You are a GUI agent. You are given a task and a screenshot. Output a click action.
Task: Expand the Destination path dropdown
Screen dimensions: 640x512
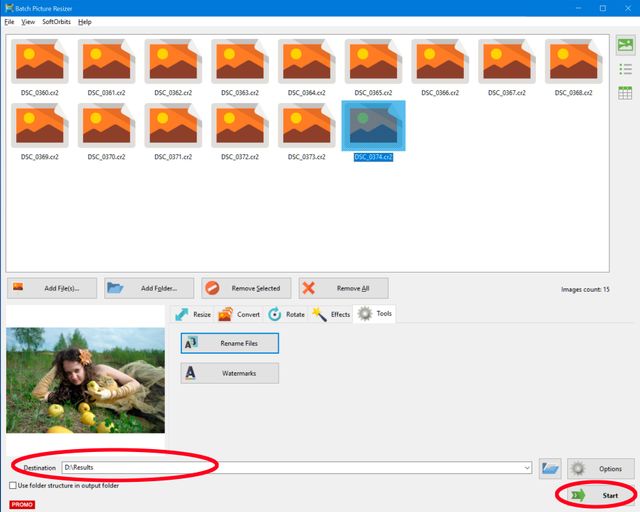point(526,468)
